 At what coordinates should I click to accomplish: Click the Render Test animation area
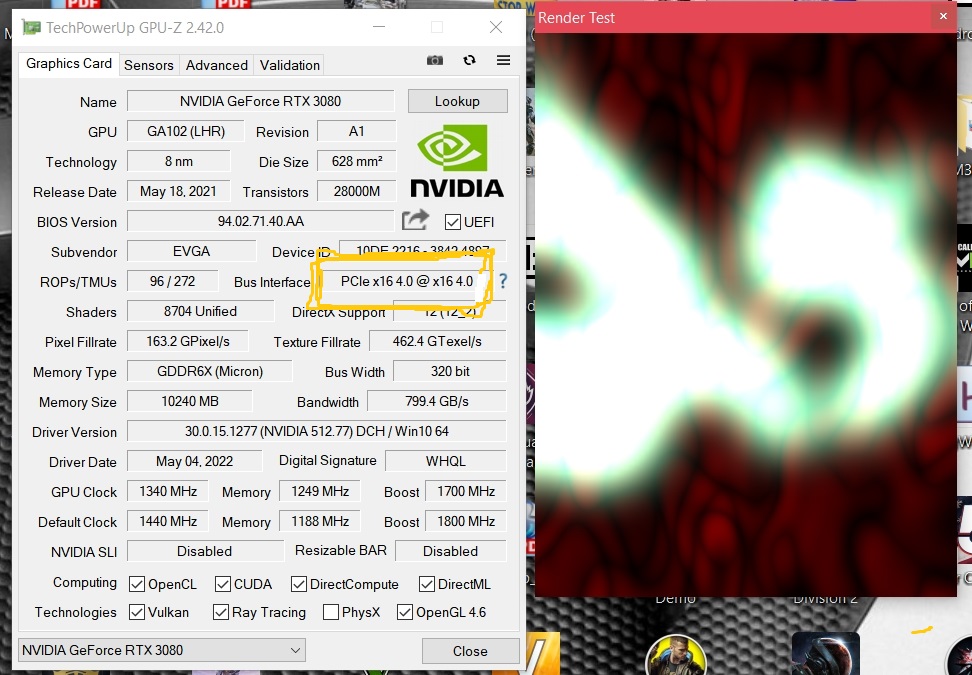point(746,315)
